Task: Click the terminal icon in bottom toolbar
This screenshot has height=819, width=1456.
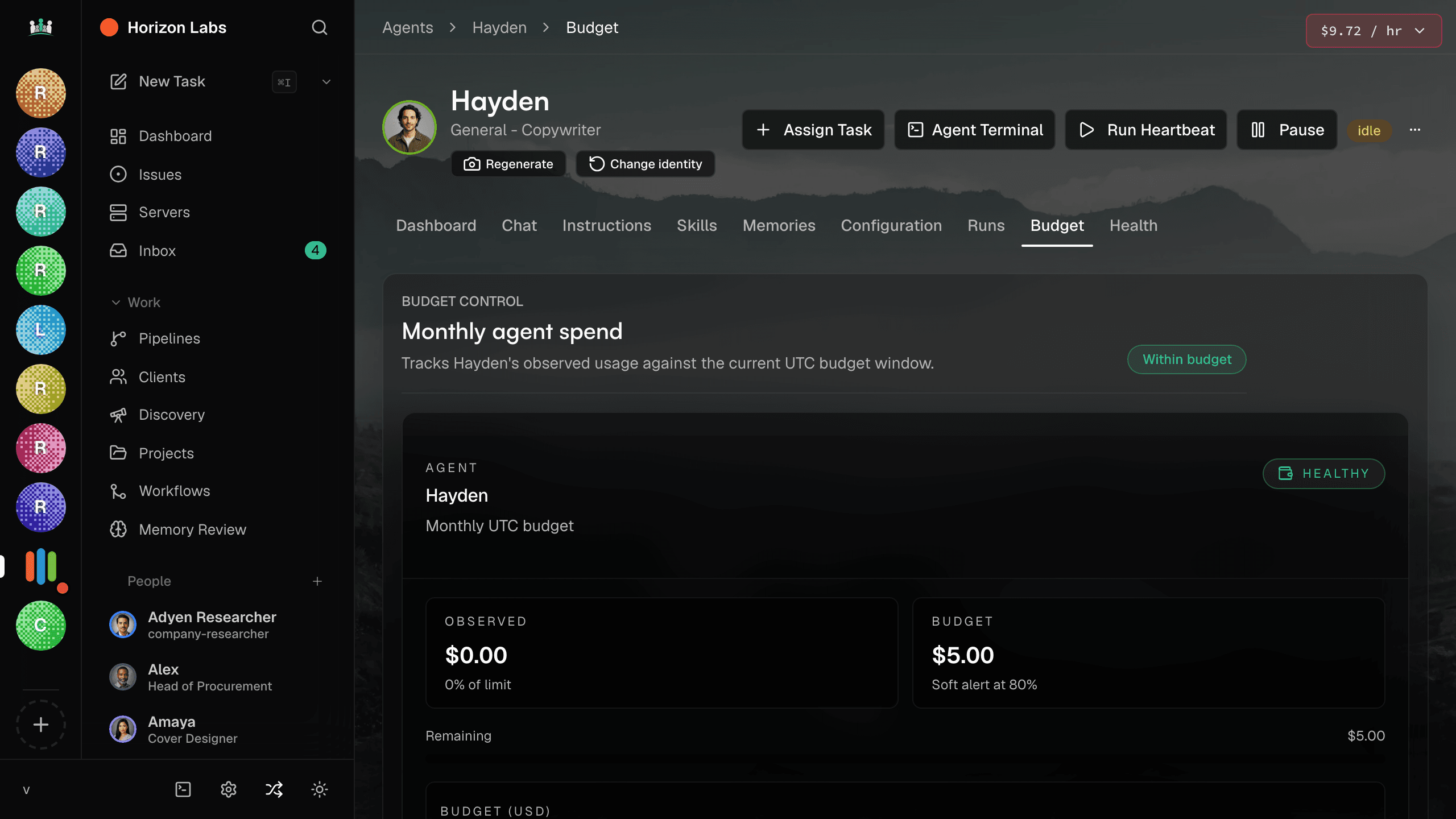Action: pos(183,789)
